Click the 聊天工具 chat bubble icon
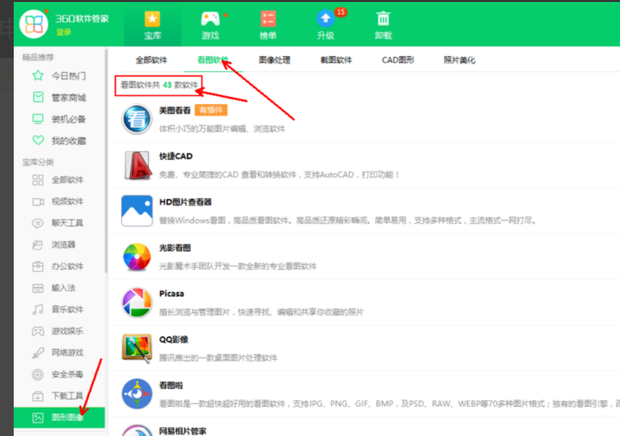 pos(38,223)
